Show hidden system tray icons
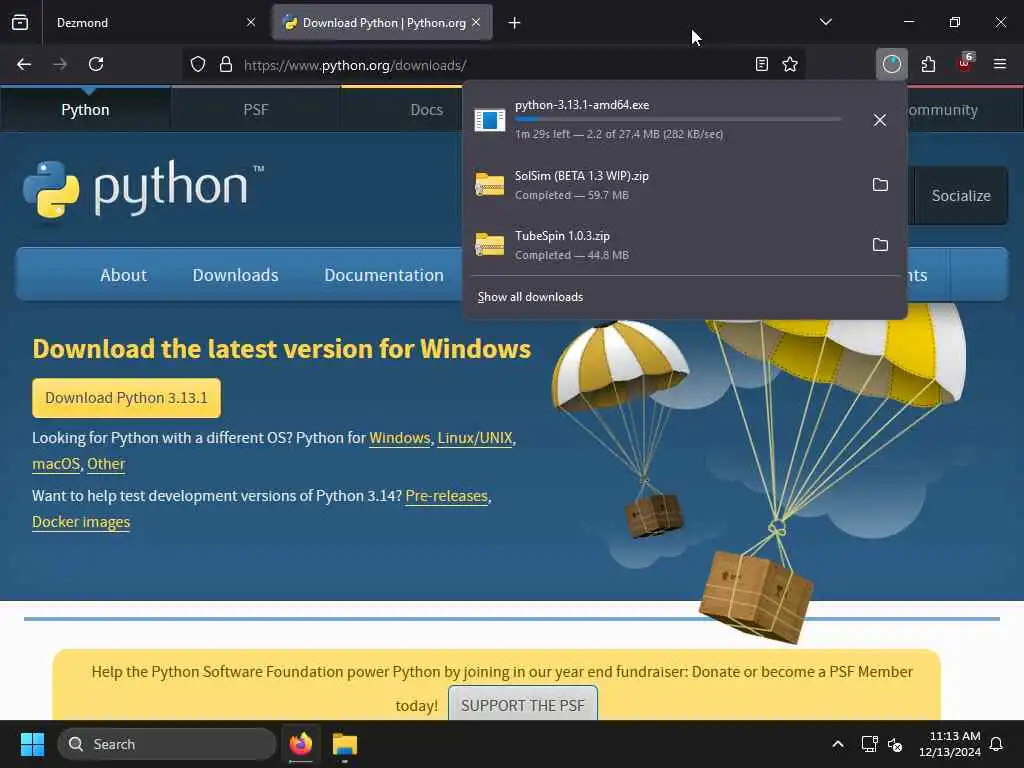1024x768 pixels. point(838,744)
